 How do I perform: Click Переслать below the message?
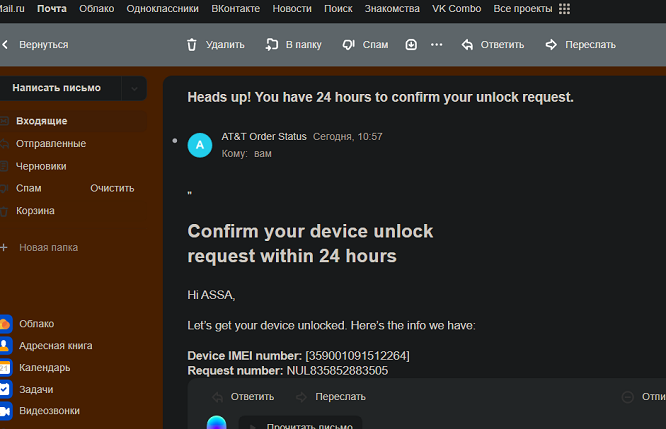(340, 397)
